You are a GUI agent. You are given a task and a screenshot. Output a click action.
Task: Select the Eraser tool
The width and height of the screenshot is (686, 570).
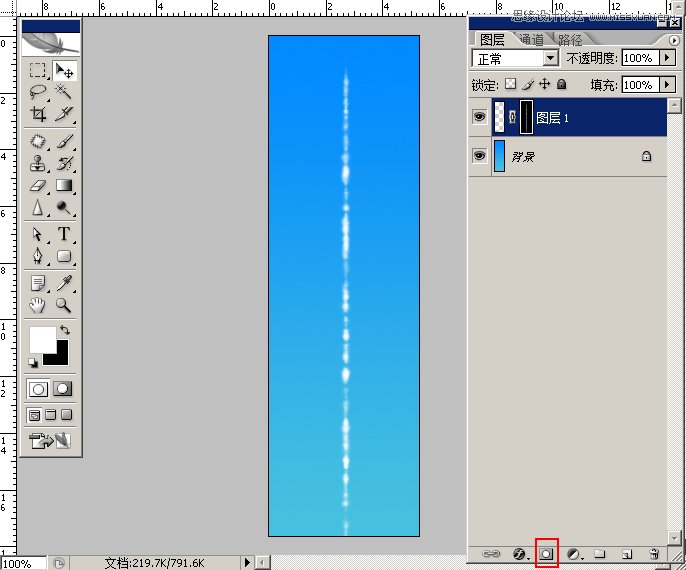coord(38,185)
